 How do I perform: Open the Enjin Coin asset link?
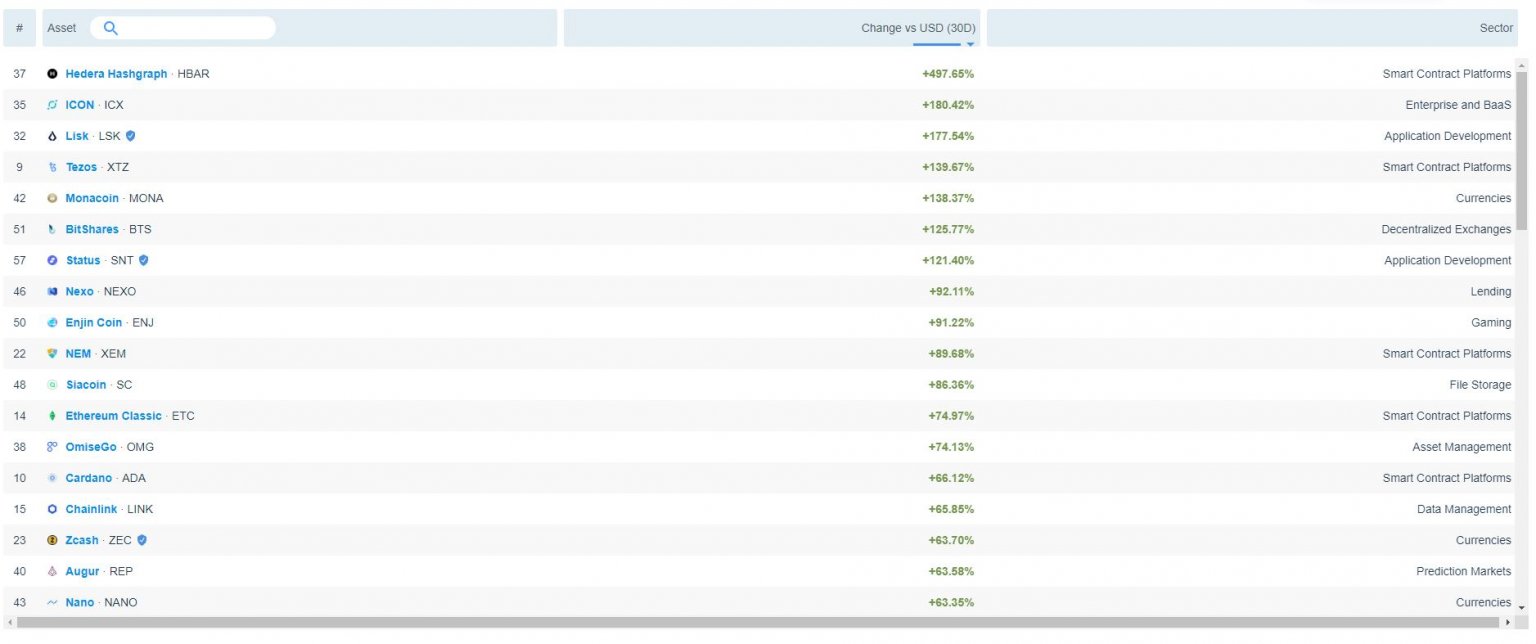tap(94, 322)
